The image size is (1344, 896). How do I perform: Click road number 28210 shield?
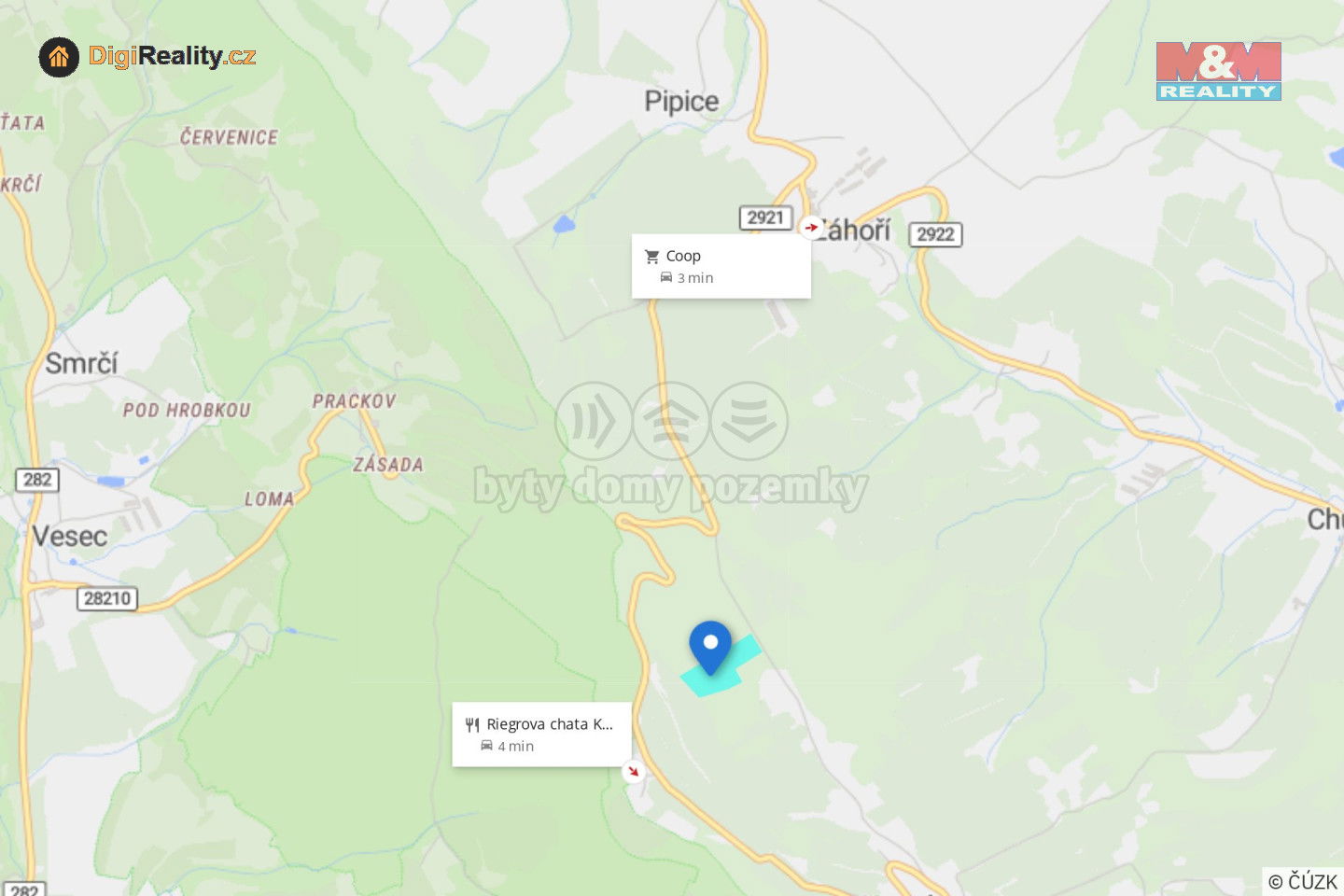point(107,598)
